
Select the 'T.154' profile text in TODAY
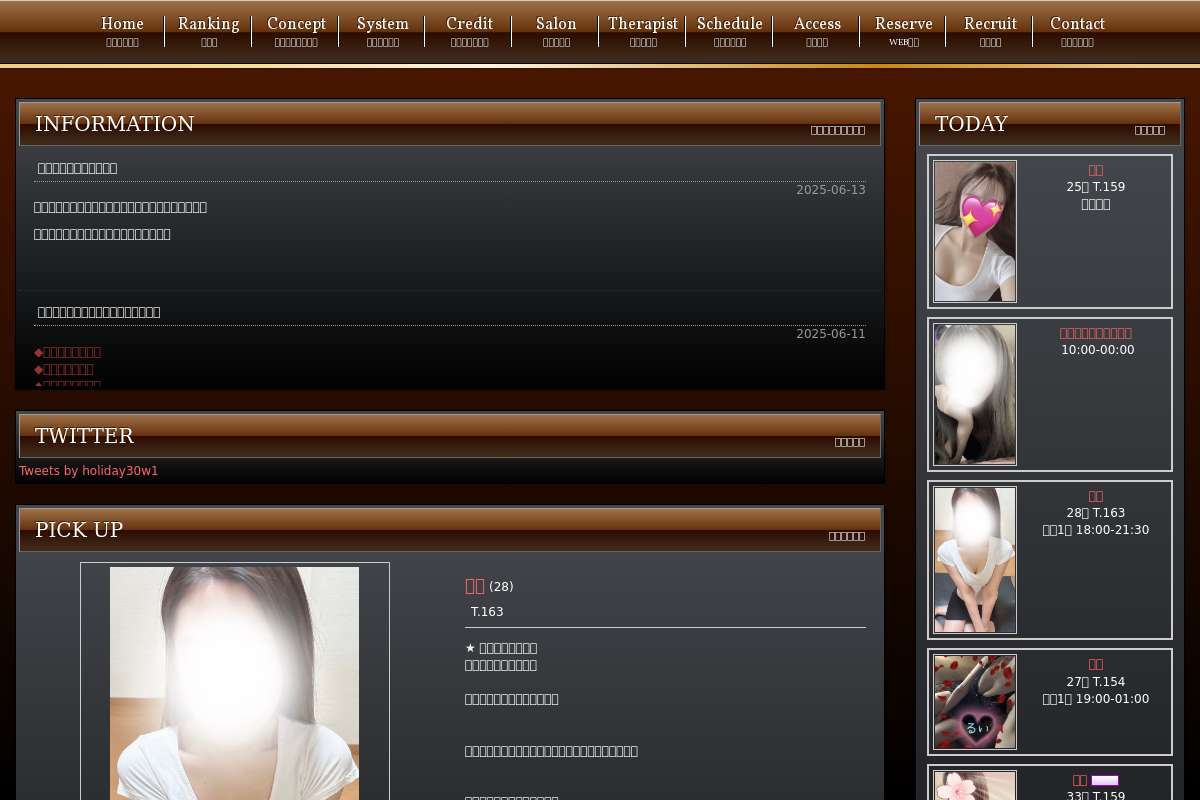pos(1108,682)
